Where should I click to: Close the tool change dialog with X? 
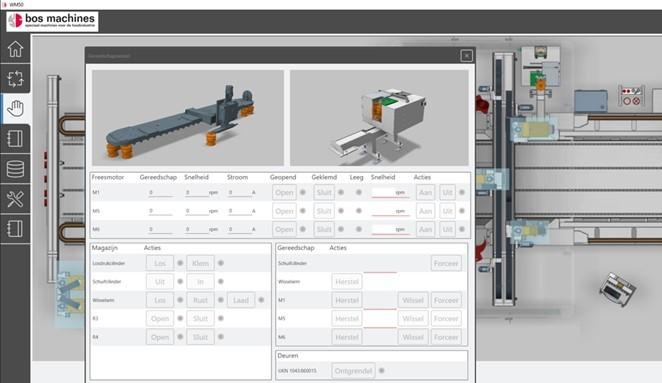click(467, 56)
